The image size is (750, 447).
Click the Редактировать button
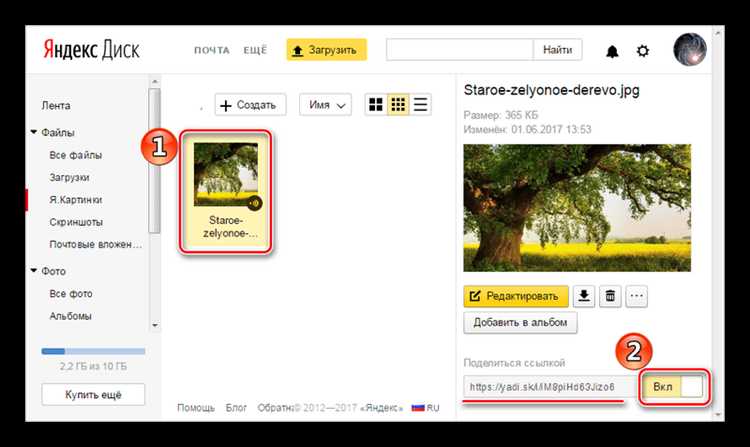[x=516, y=296]
